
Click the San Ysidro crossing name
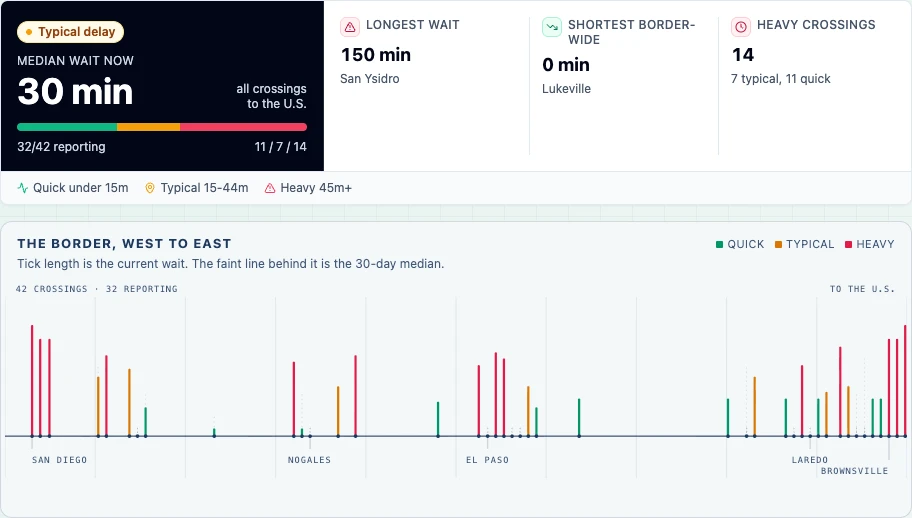370,78
